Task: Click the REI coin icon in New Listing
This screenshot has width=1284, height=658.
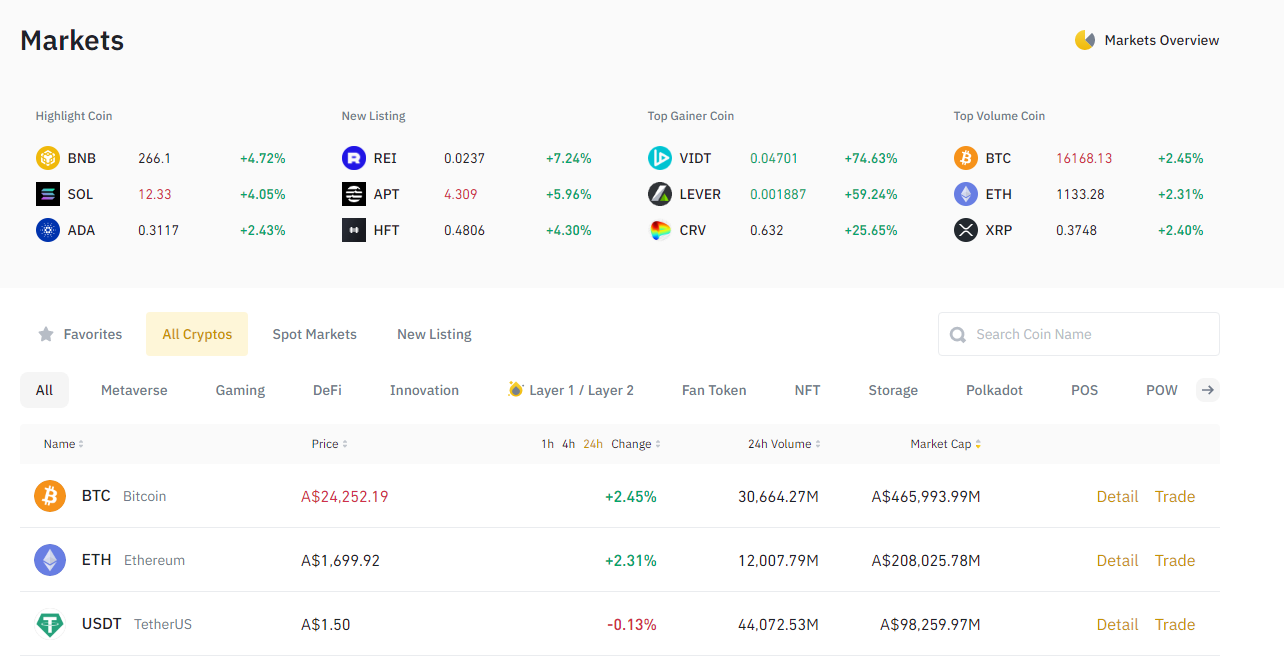Action: (354, 158)
